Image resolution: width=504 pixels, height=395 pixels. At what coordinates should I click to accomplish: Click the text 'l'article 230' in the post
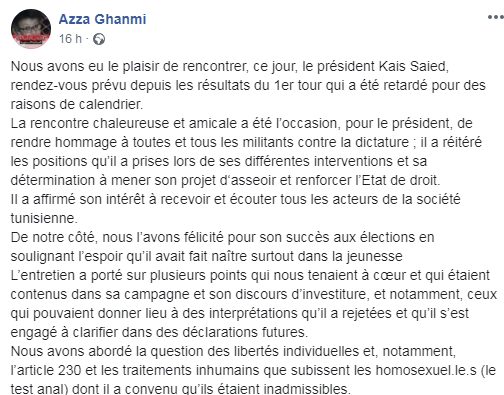click(46, 370)
